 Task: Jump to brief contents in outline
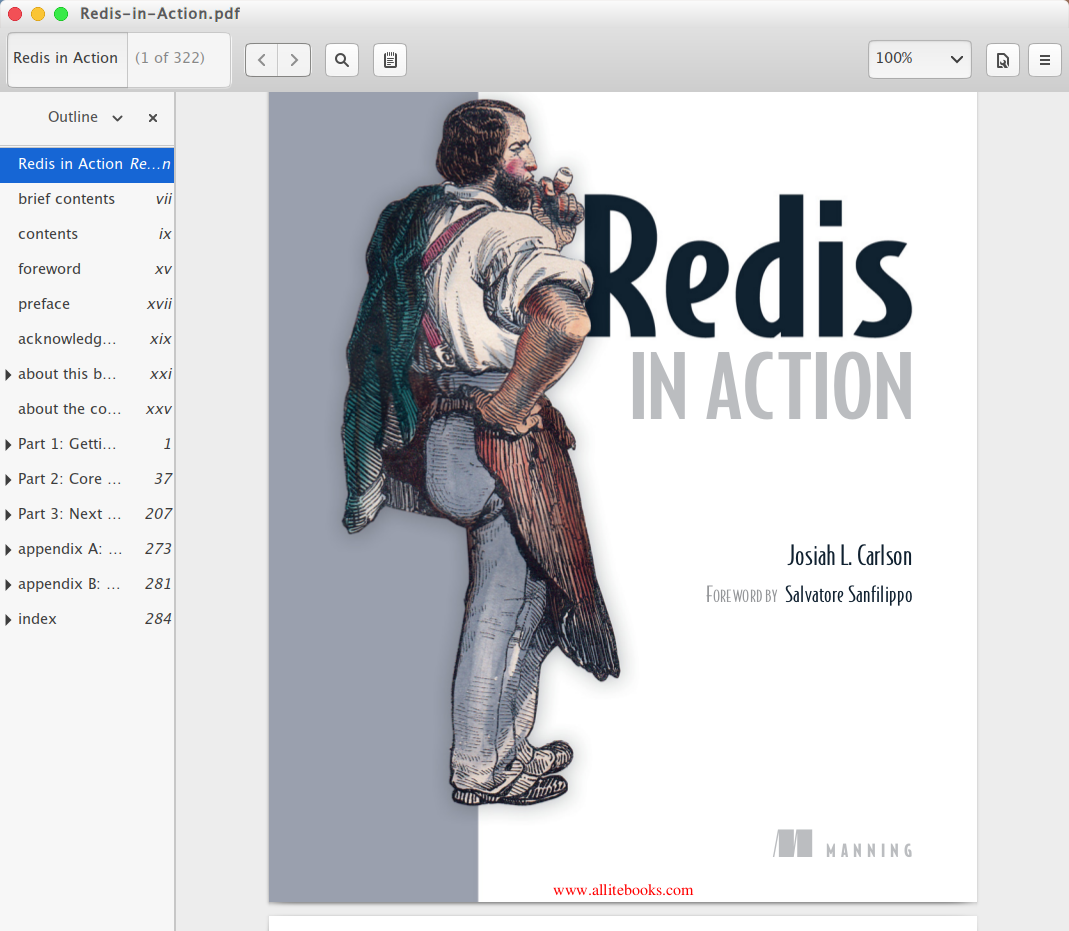(87, 199)
